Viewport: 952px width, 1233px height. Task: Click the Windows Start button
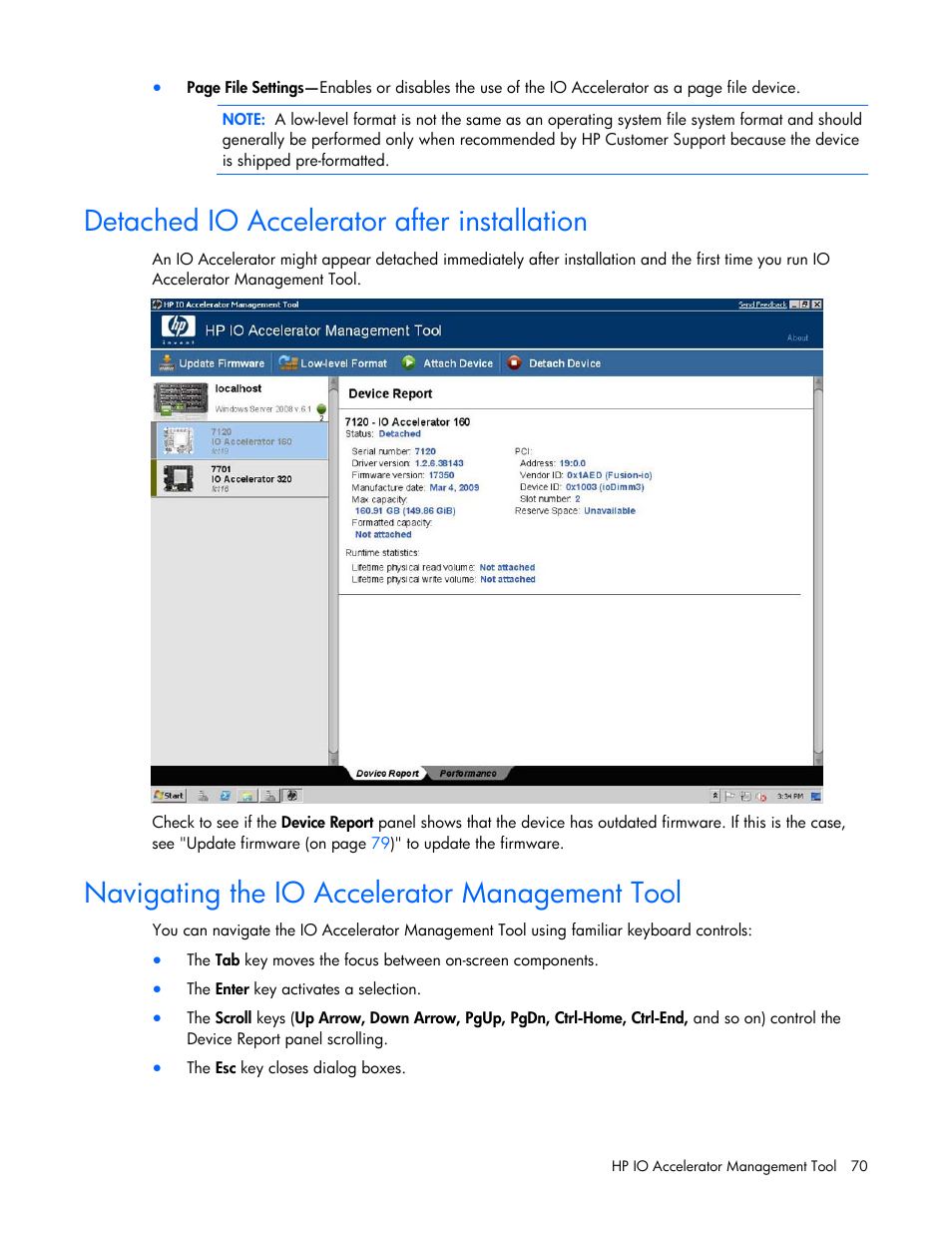coord(169,796)
